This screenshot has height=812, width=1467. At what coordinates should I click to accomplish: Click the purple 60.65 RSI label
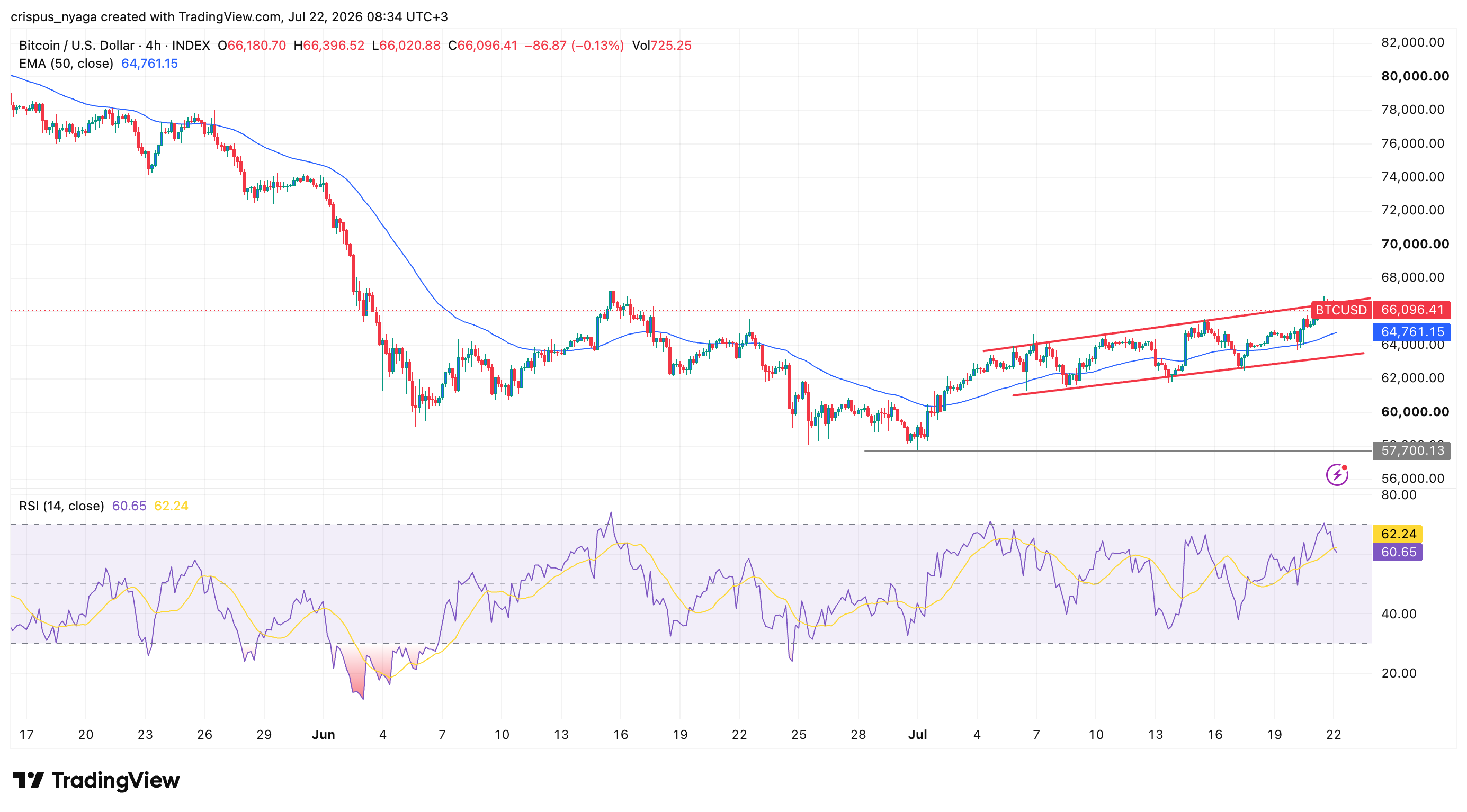pyautogui.click(x=1398, y=552)
